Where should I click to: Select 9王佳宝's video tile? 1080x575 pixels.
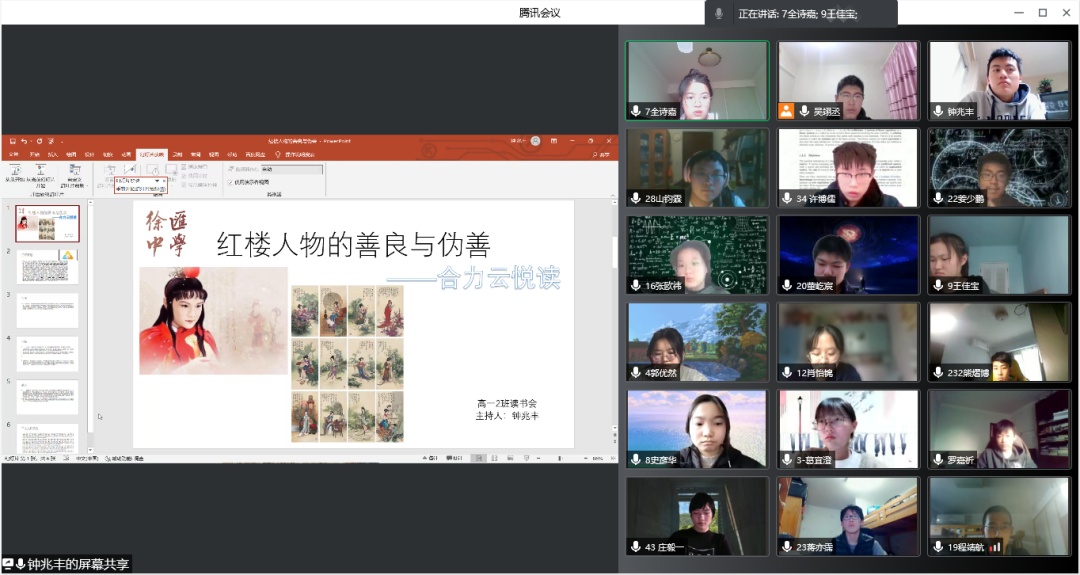998,254
